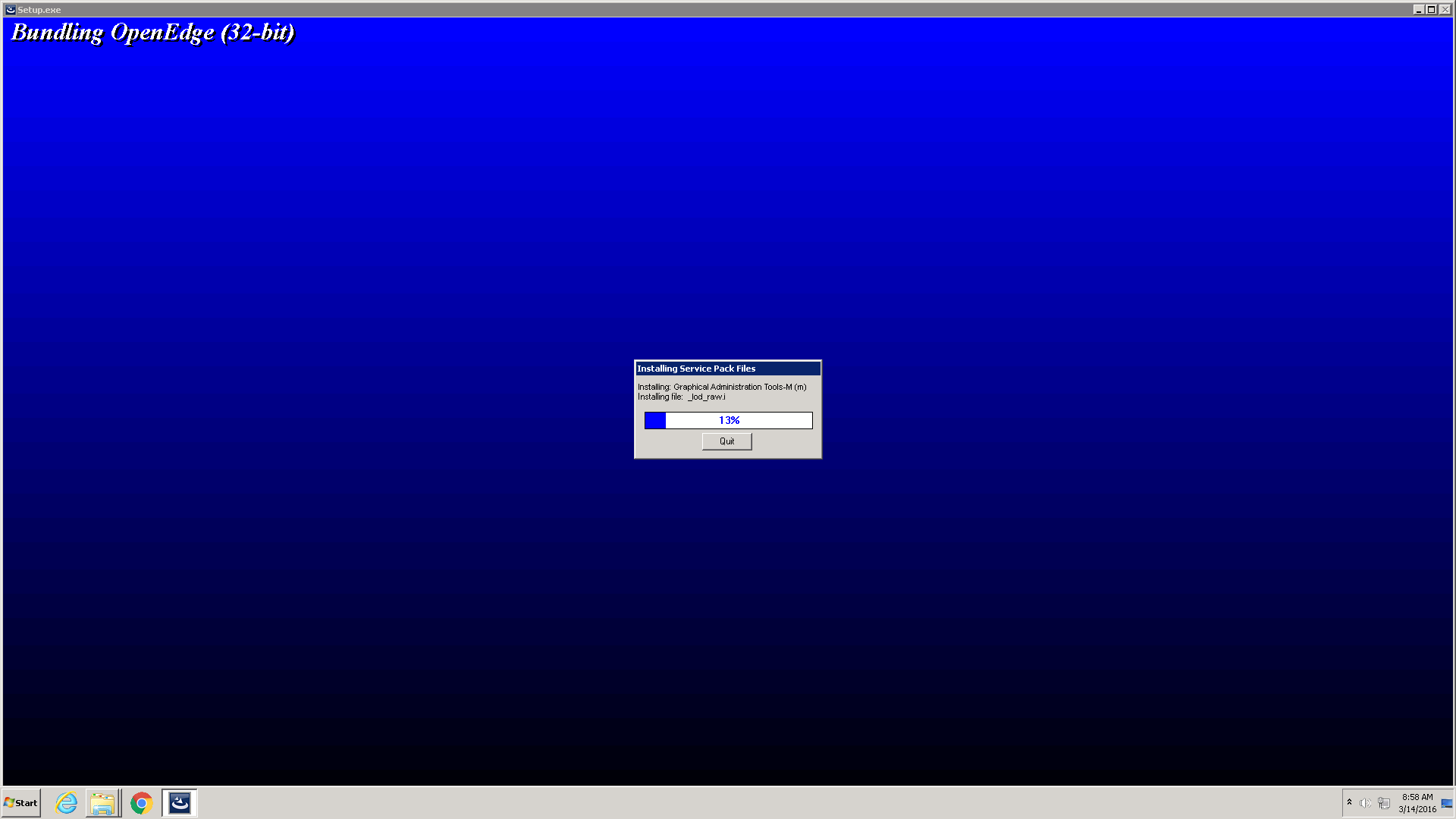Click the 13% installation progress bar

point(728,420)
